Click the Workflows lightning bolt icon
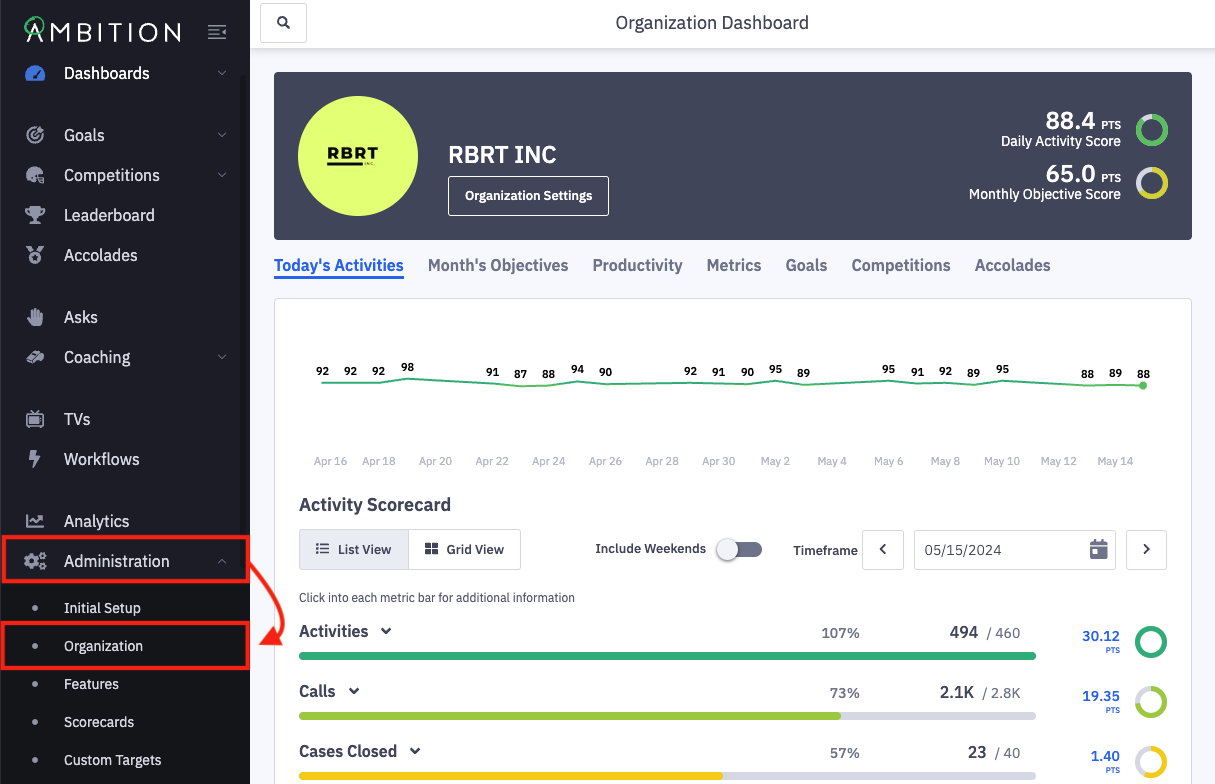This screenshot has height=784, width=1215. 35,459
